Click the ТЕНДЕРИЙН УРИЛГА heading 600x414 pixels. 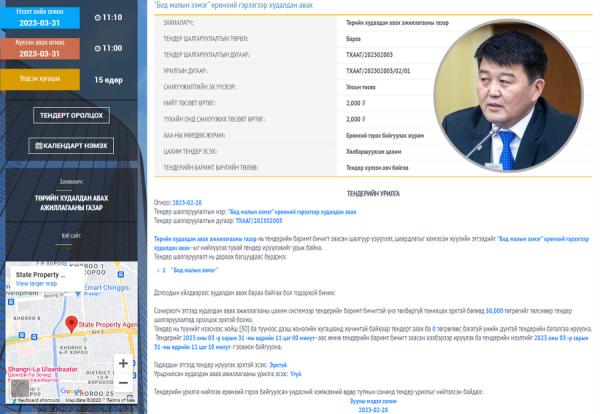[x=373, y=194]
